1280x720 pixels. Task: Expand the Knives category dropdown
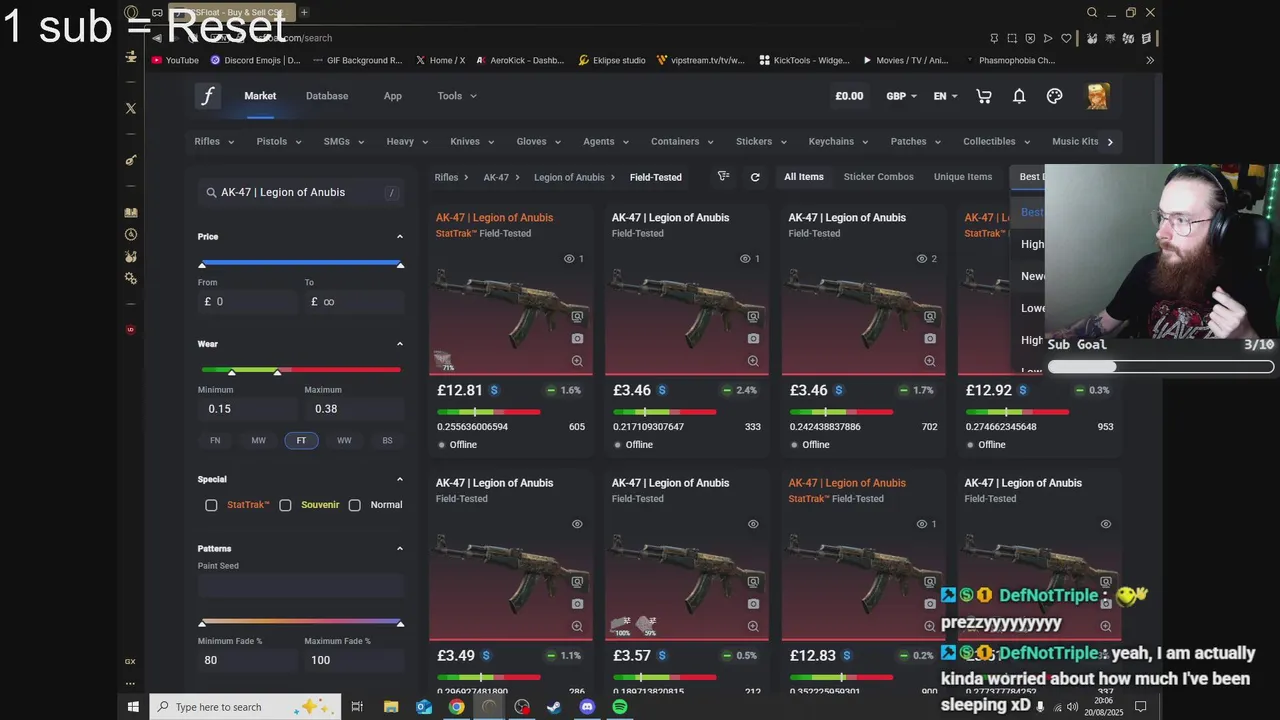[x=472, y=142]
